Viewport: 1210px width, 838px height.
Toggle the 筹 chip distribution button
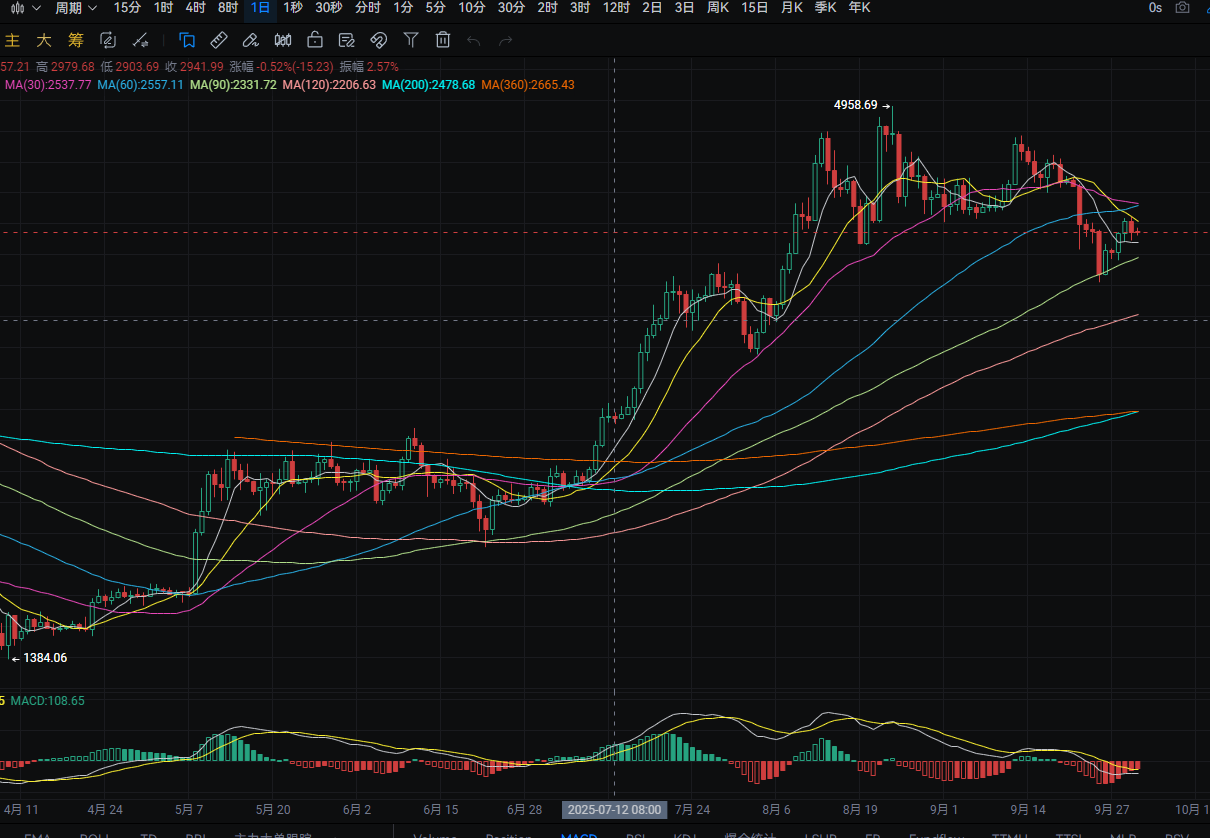point(75,40)
